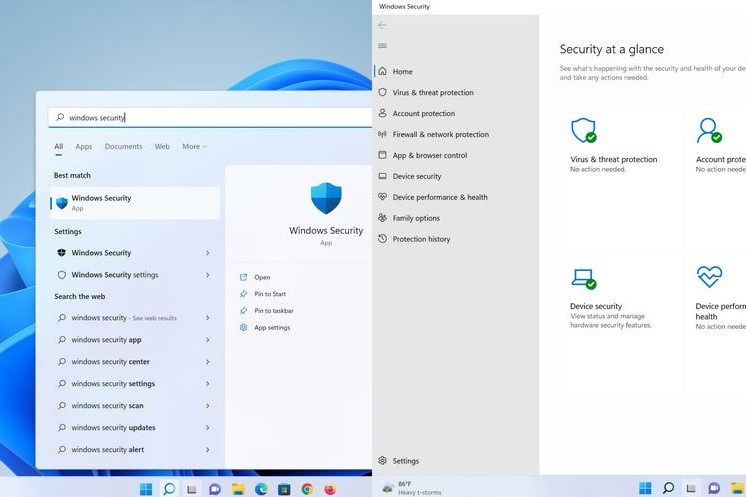
Task: Switch to the Documents search tab
Action: tap(123, 147)
